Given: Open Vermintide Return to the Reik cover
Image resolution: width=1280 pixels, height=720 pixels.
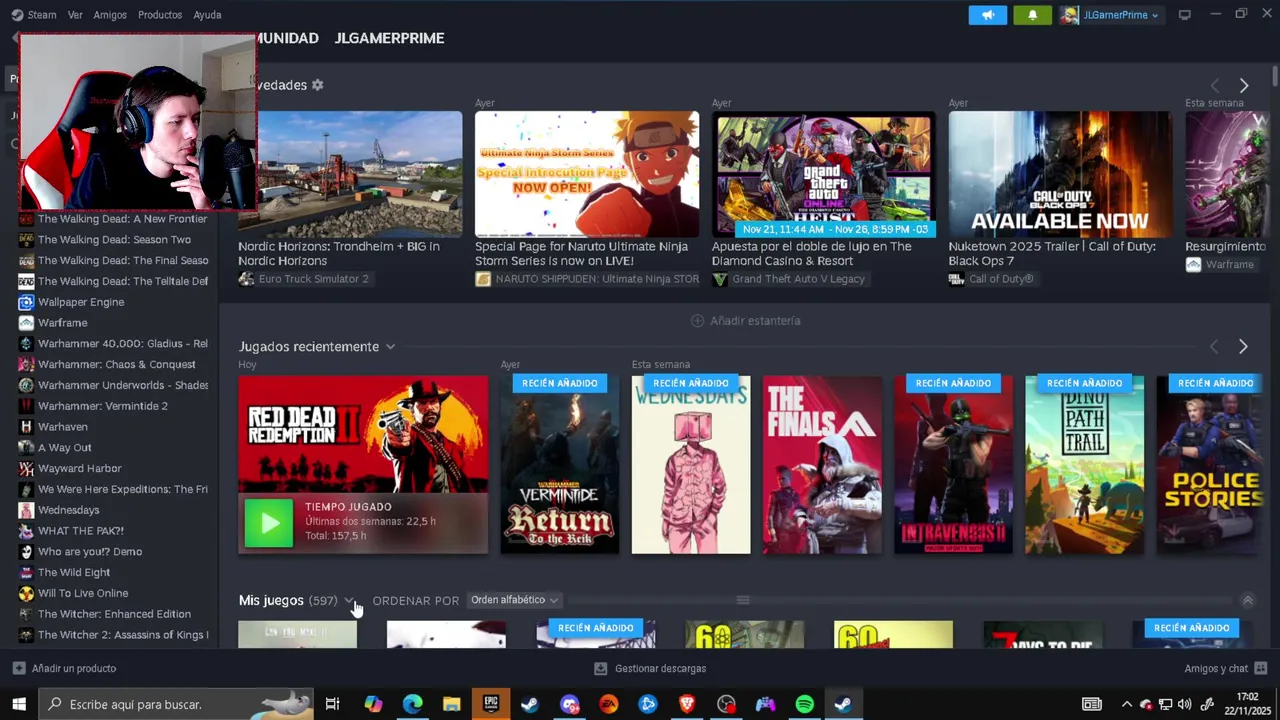Looking at the screenshot, I should 560,465.
